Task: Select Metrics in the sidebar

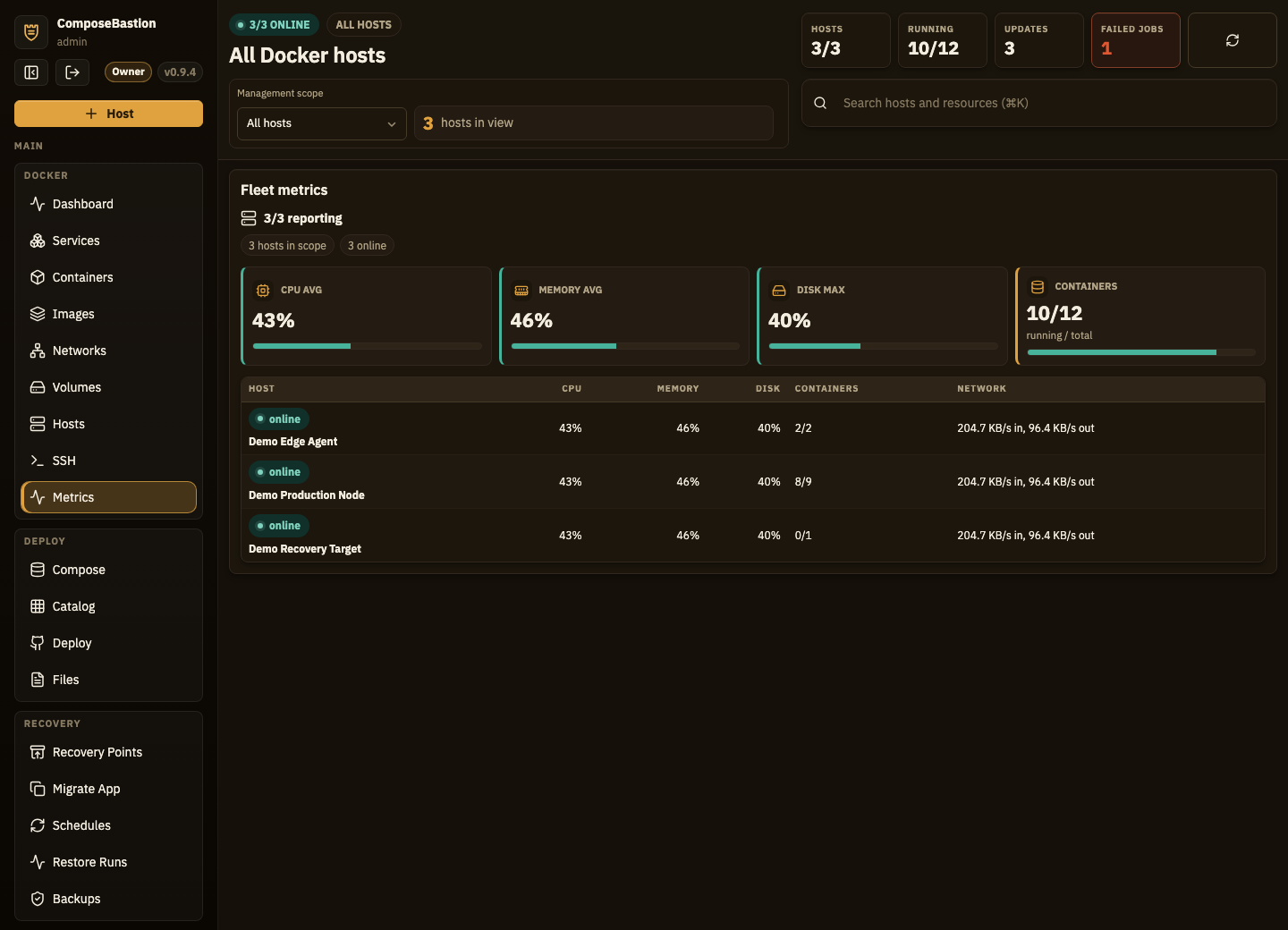Action: [109, 497]
